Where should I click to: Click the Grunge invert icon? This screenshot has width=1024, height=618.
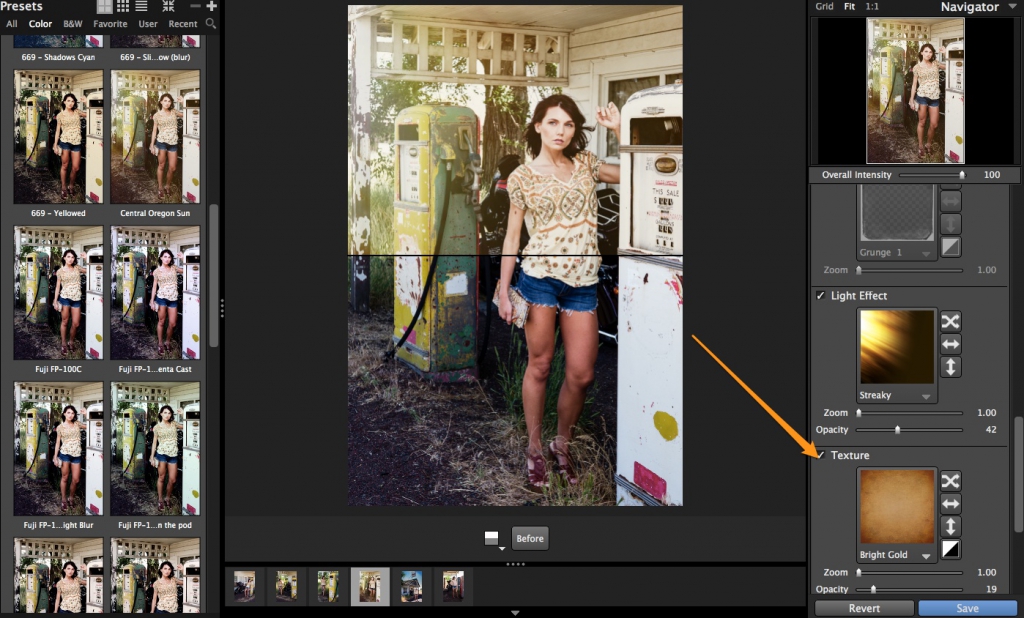click(950, 247)
